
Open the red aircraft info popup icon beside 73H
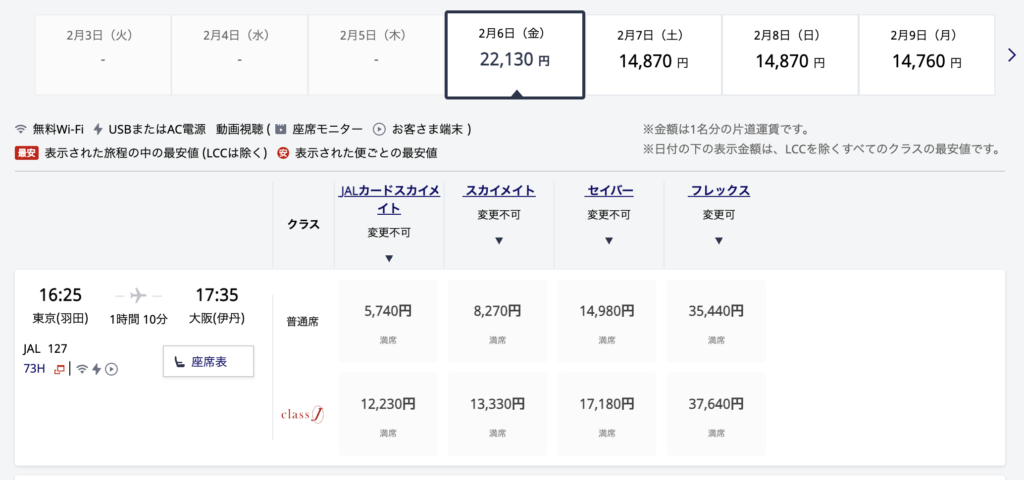click(59, 369)
